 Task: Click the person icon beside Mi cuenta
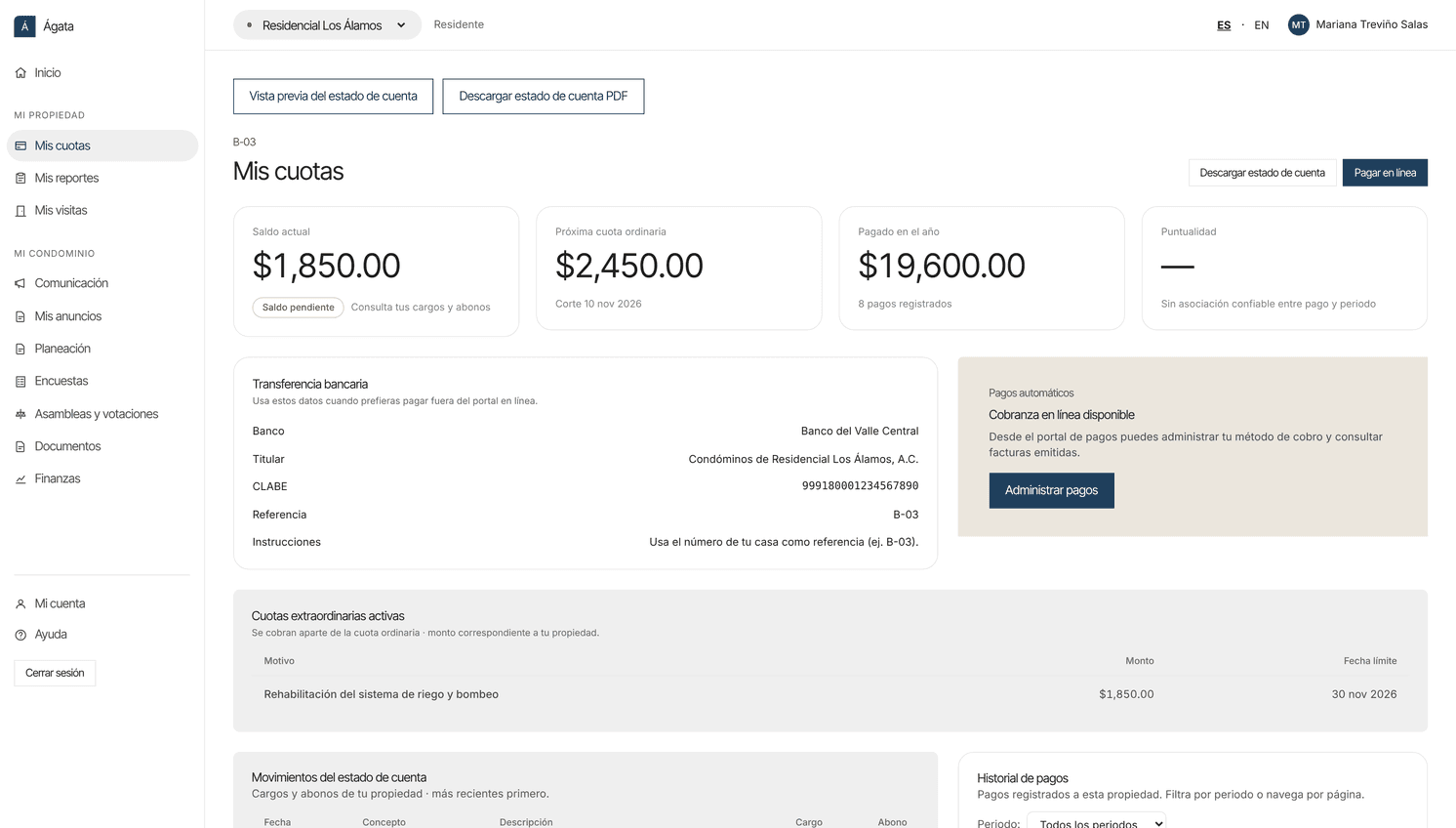pos(20,604)
